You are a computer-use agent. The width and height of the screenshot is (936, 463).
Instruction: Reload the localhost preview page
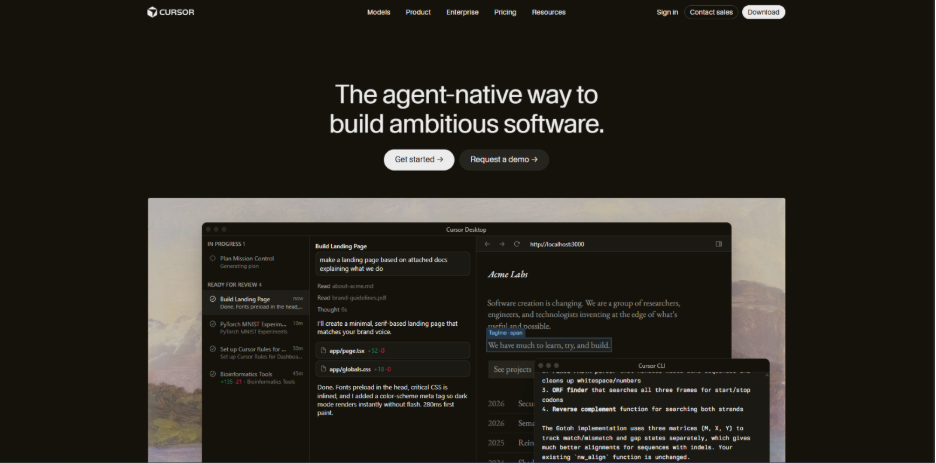pos(517,244)
